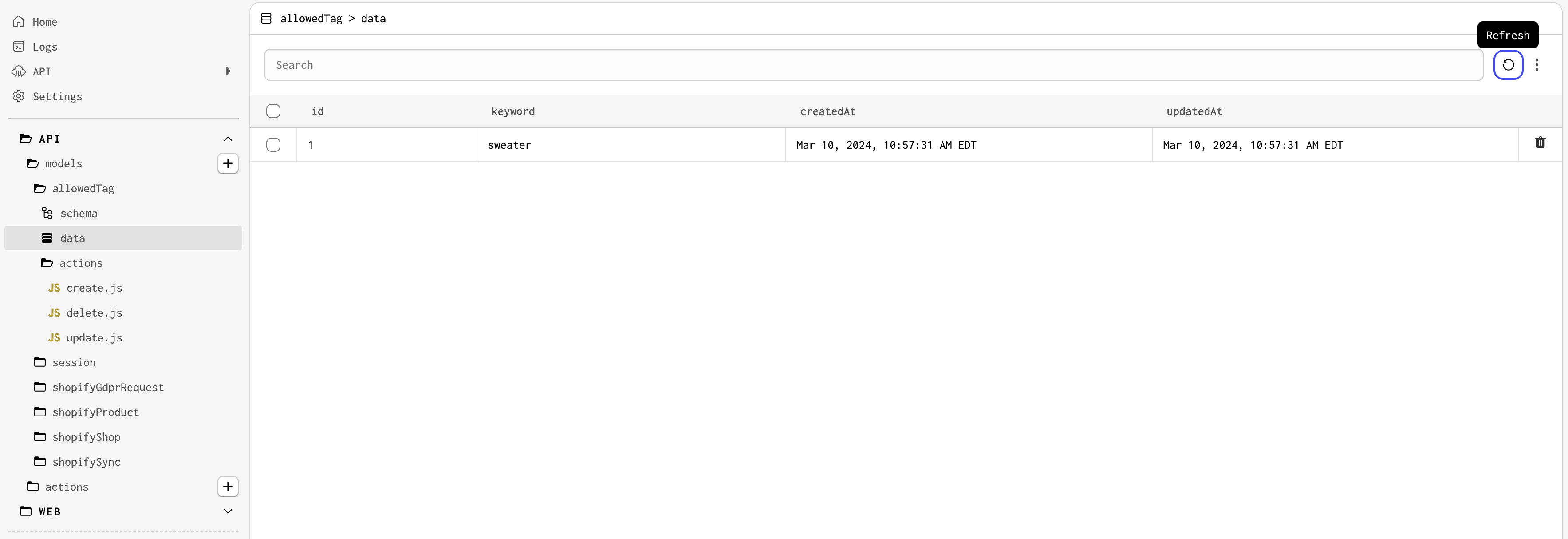
Task: Expand the shopifyShop model folder
Action: tap(77, 437)
